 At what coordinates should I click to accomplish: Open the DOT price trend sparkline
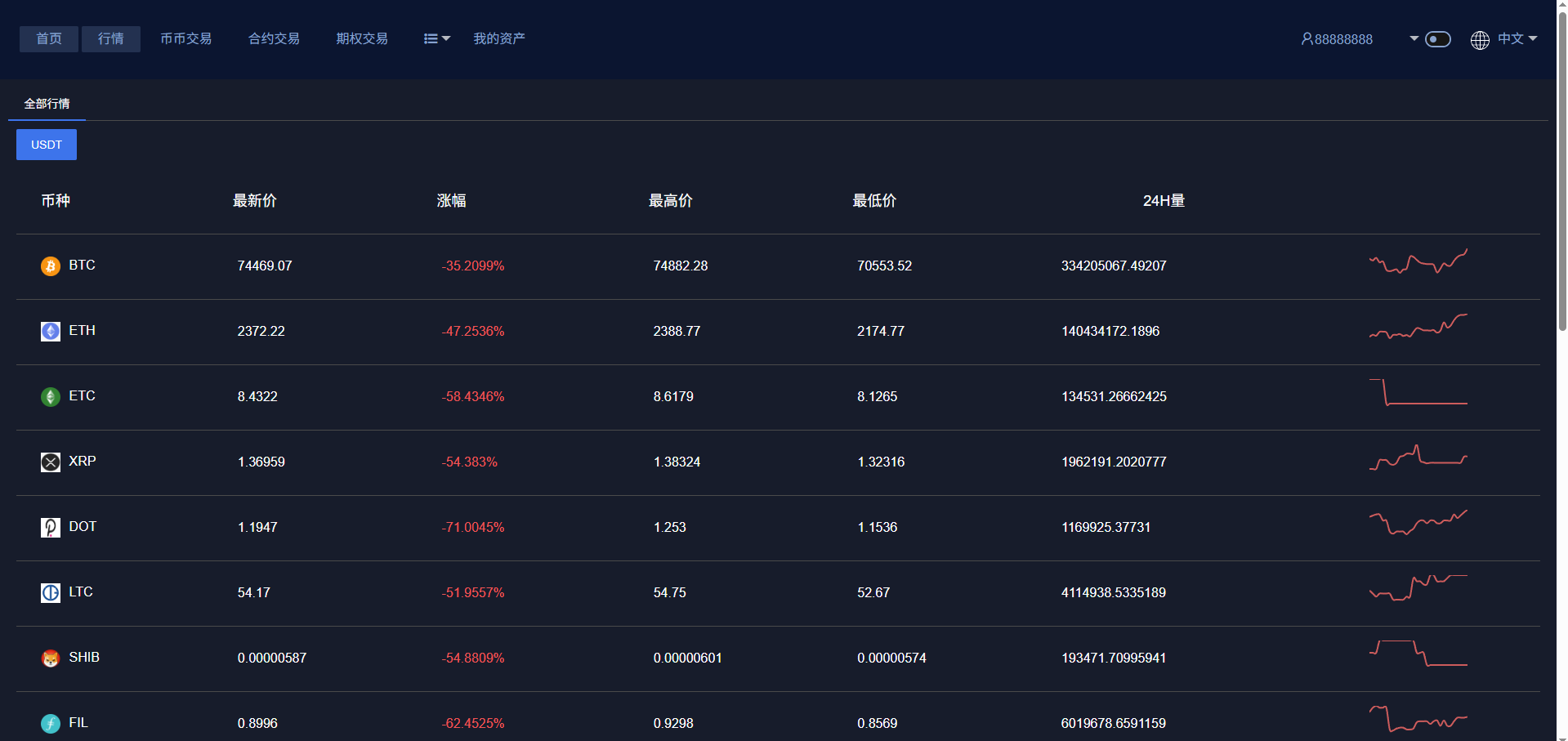pyautogui.click(x=1418, y=522)
